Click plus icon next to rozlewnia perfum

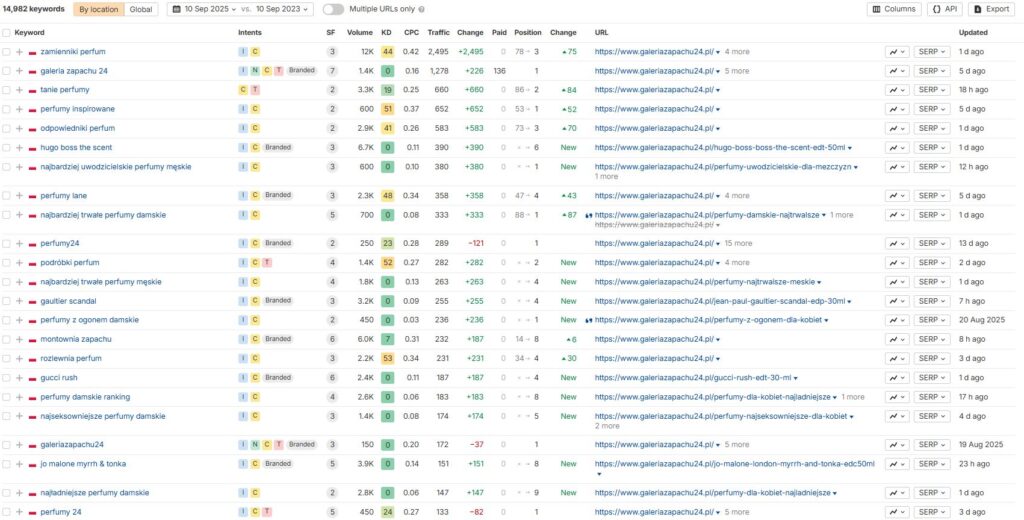[20, 358]
